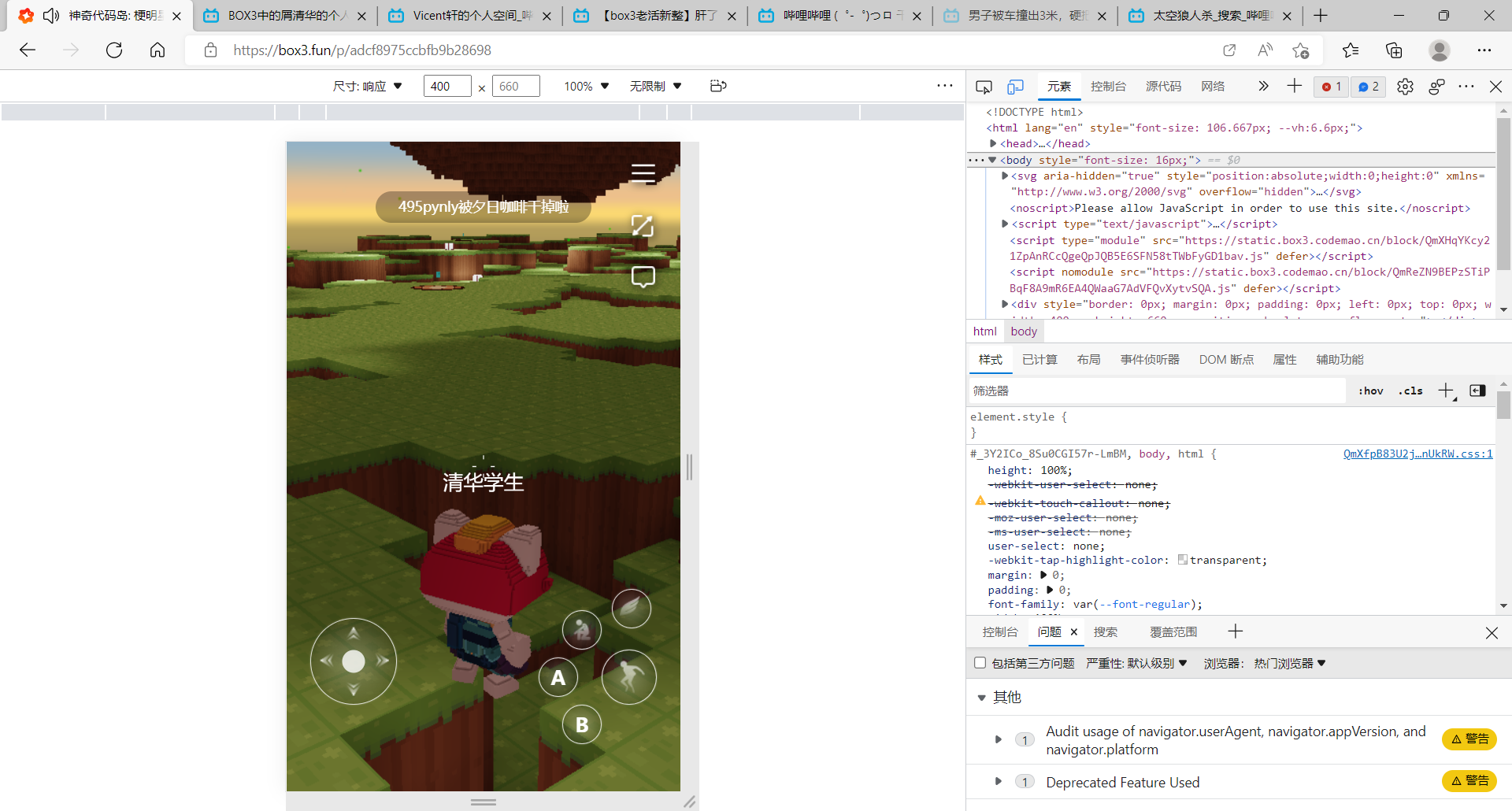Open the in-game chat bubble
1512x811 pixels.
coord(643,277)
